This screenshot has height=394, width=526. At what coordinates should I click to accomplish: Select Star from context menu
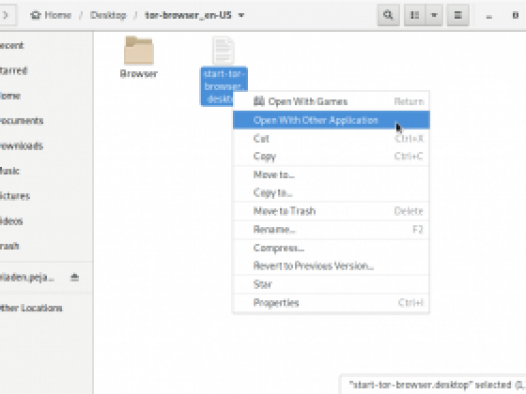point(331,284)
